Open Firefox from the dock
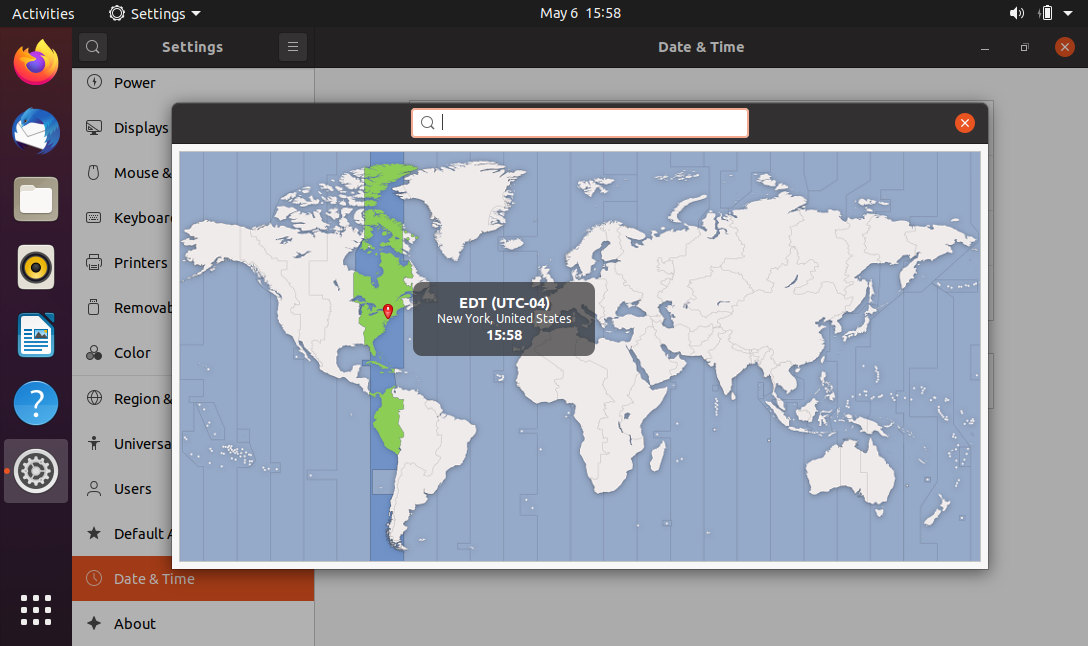 35,62
